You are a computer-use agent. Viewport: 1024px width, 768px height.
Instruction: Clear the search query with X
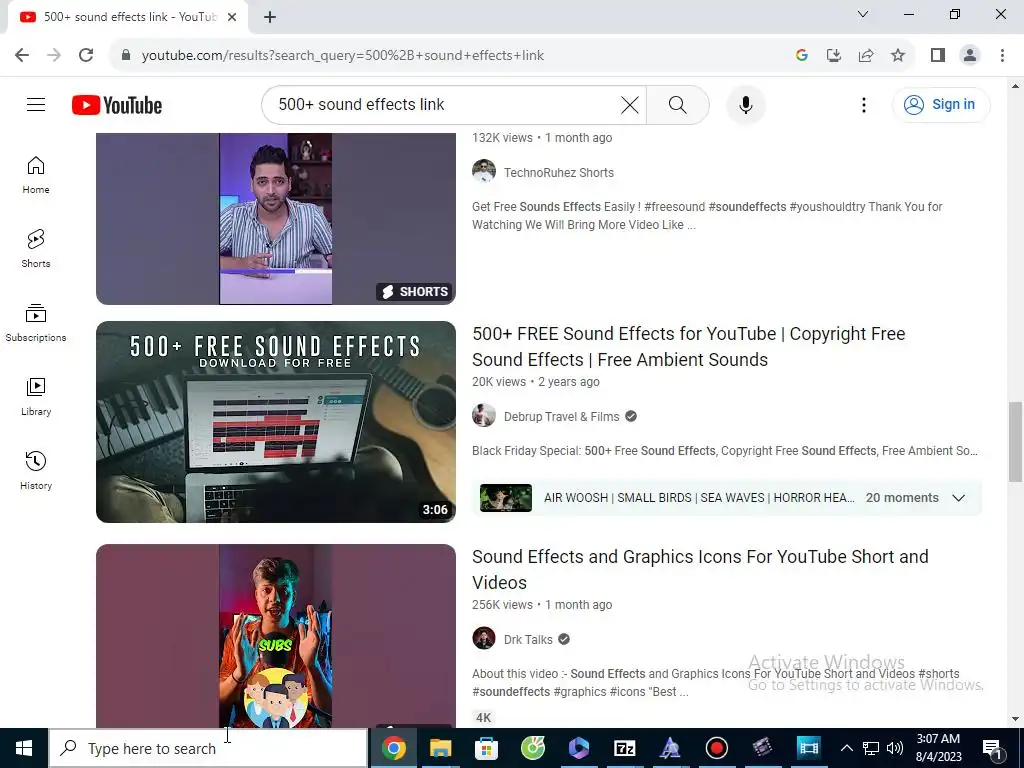click(x=630, y=104)
